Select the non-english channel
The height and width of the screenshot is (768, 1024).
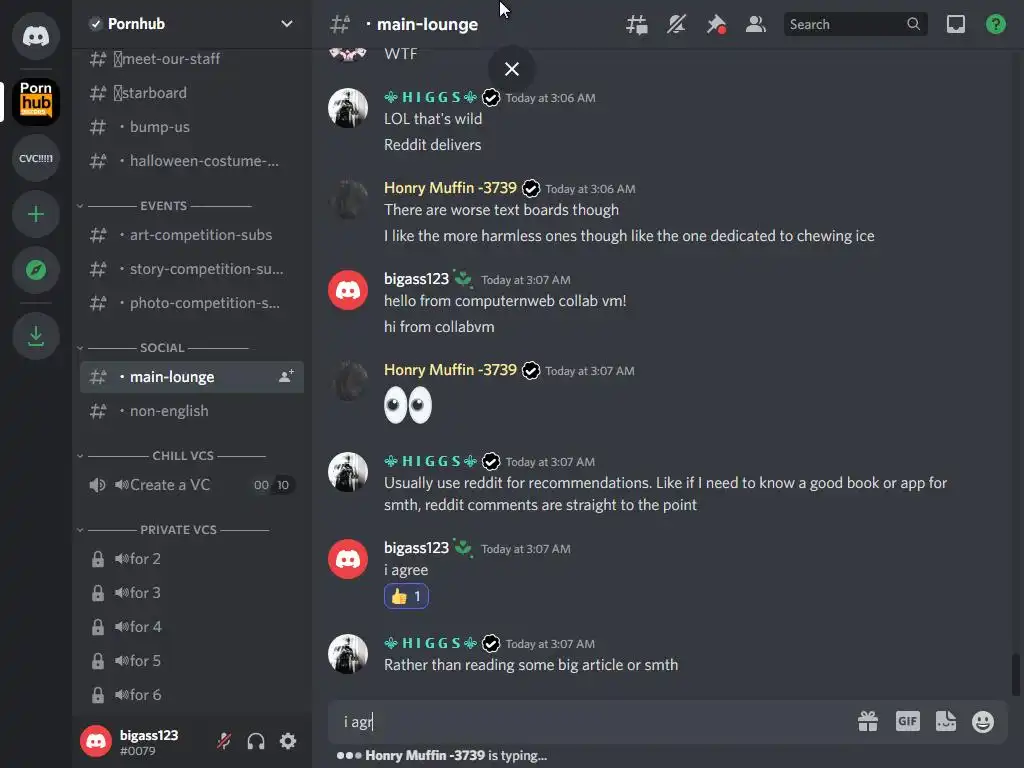[191, 411]
